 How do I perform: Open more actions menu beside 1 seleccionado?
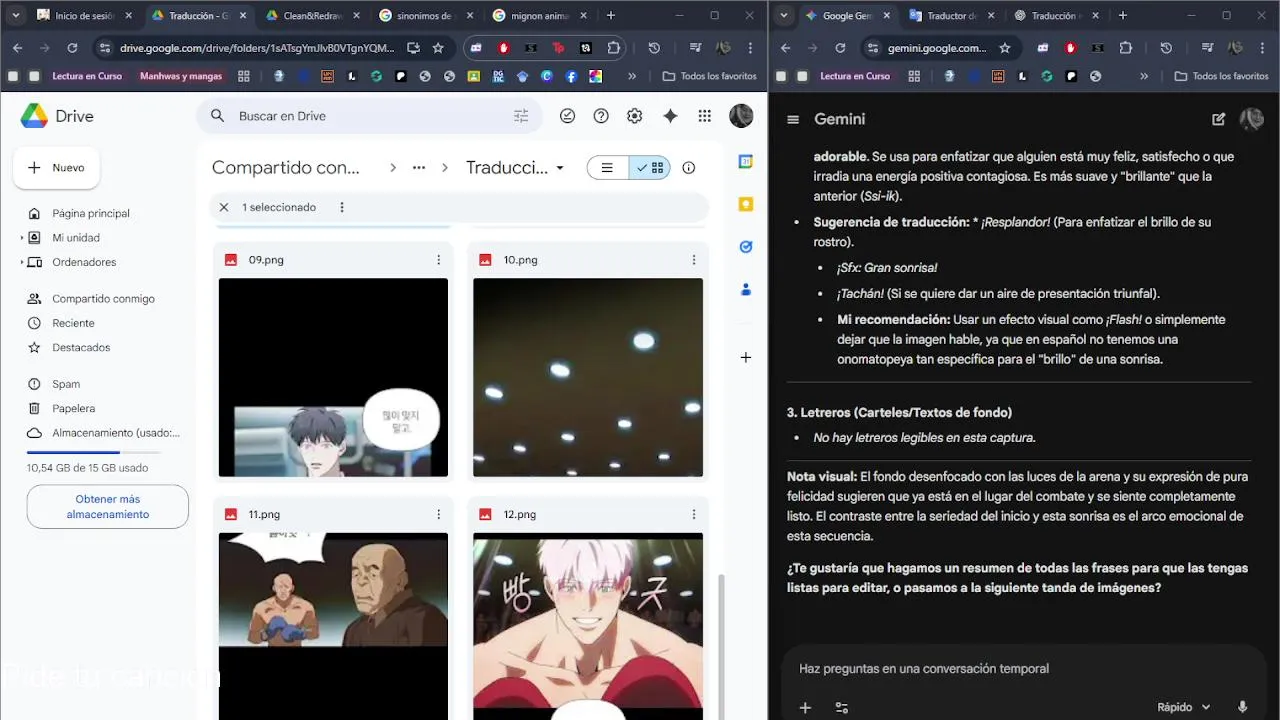342,207
